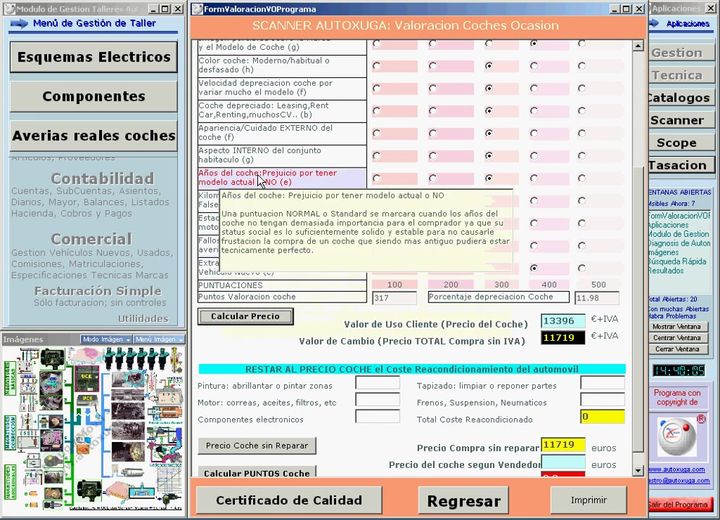The image size is (720, 520).
Task: Click the form scrollbar up arrow
Action: pos(638,45)
